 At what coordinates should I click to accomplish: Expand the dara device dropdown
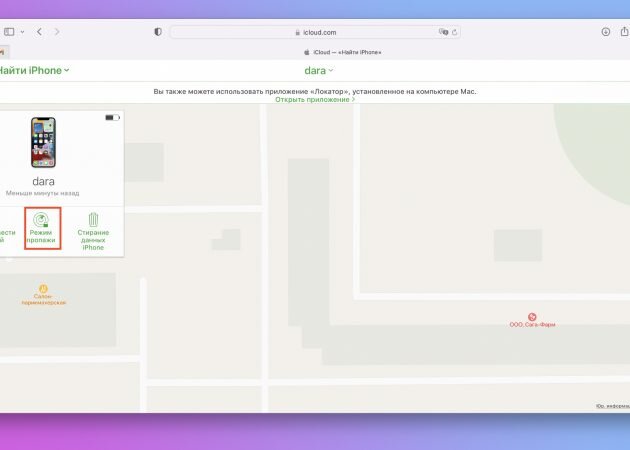point(319,70)
